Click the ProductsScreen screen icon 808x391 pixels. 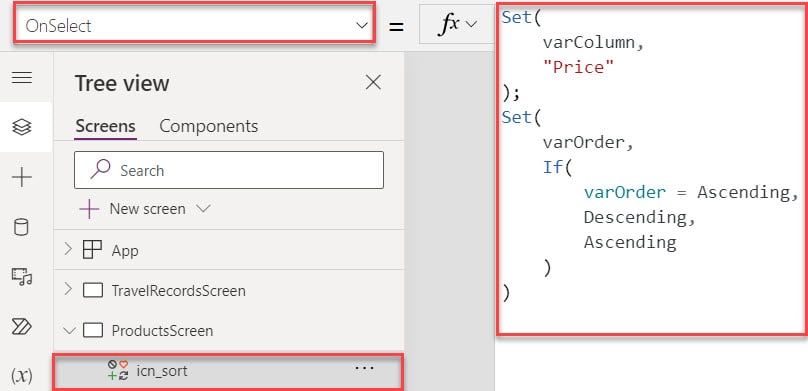[x=93, y=330]
